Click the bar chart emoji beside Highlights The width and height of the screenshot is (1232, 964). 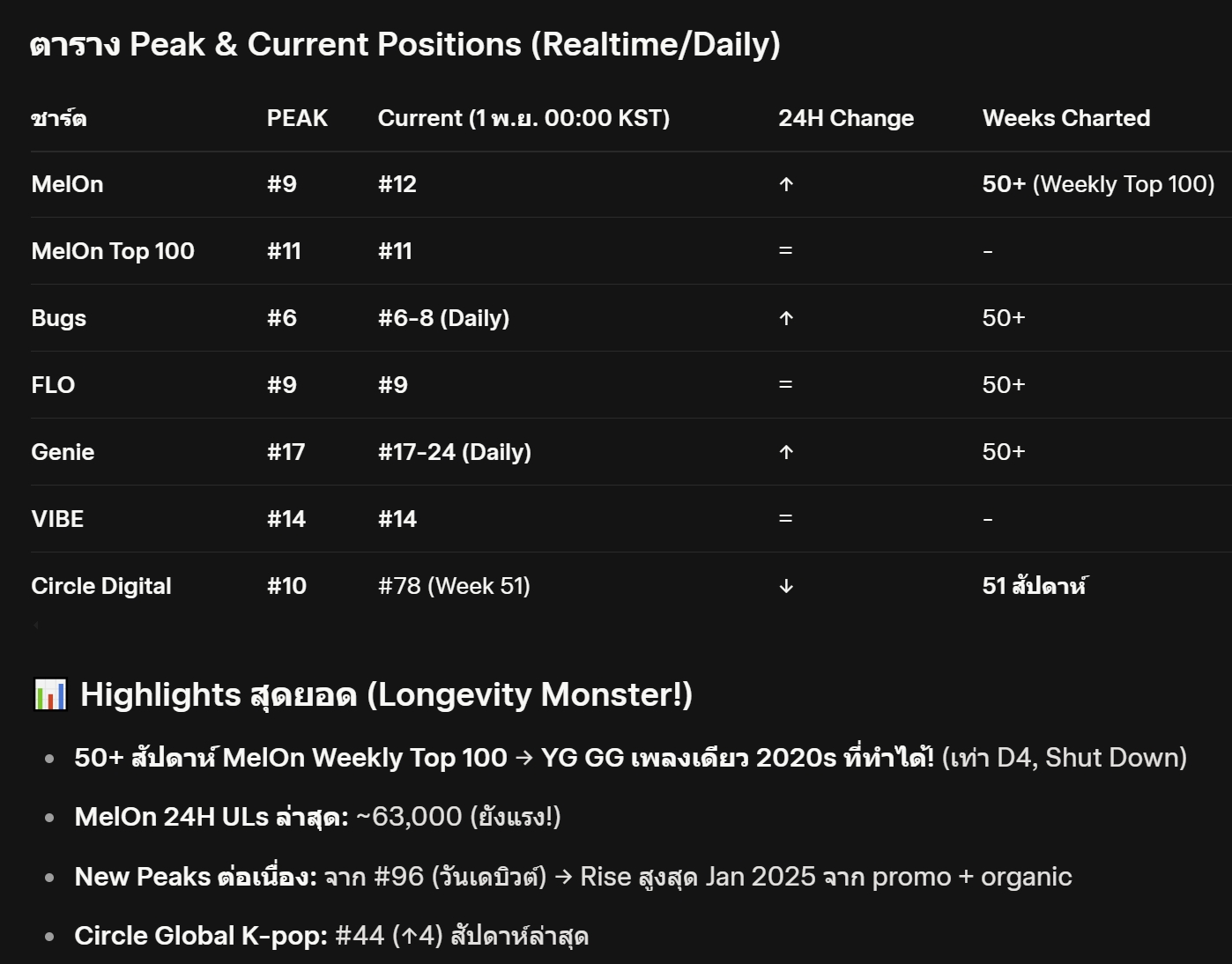[50, 694]
